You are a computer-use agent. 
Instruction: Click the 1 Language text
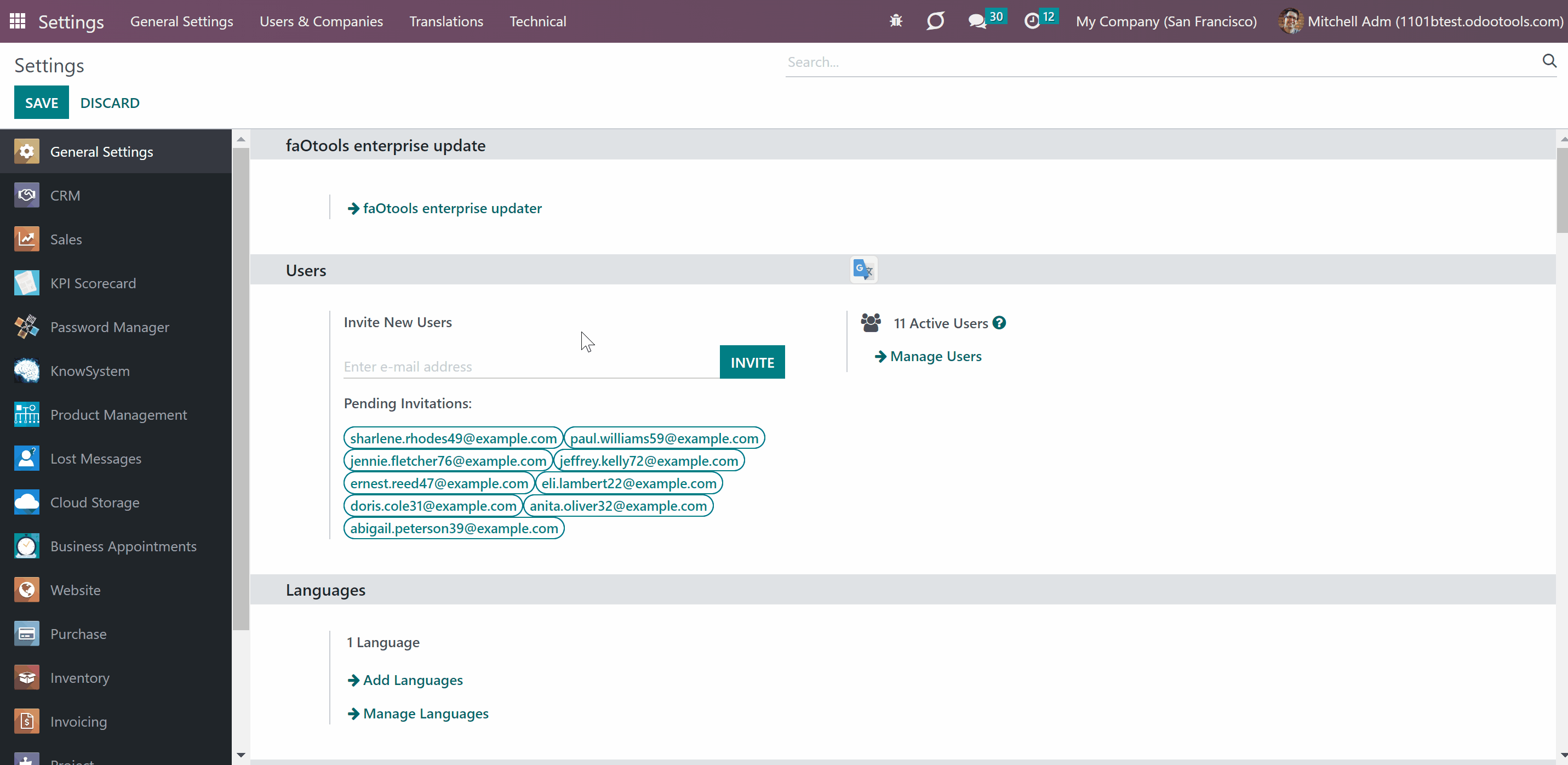[383, 642]
